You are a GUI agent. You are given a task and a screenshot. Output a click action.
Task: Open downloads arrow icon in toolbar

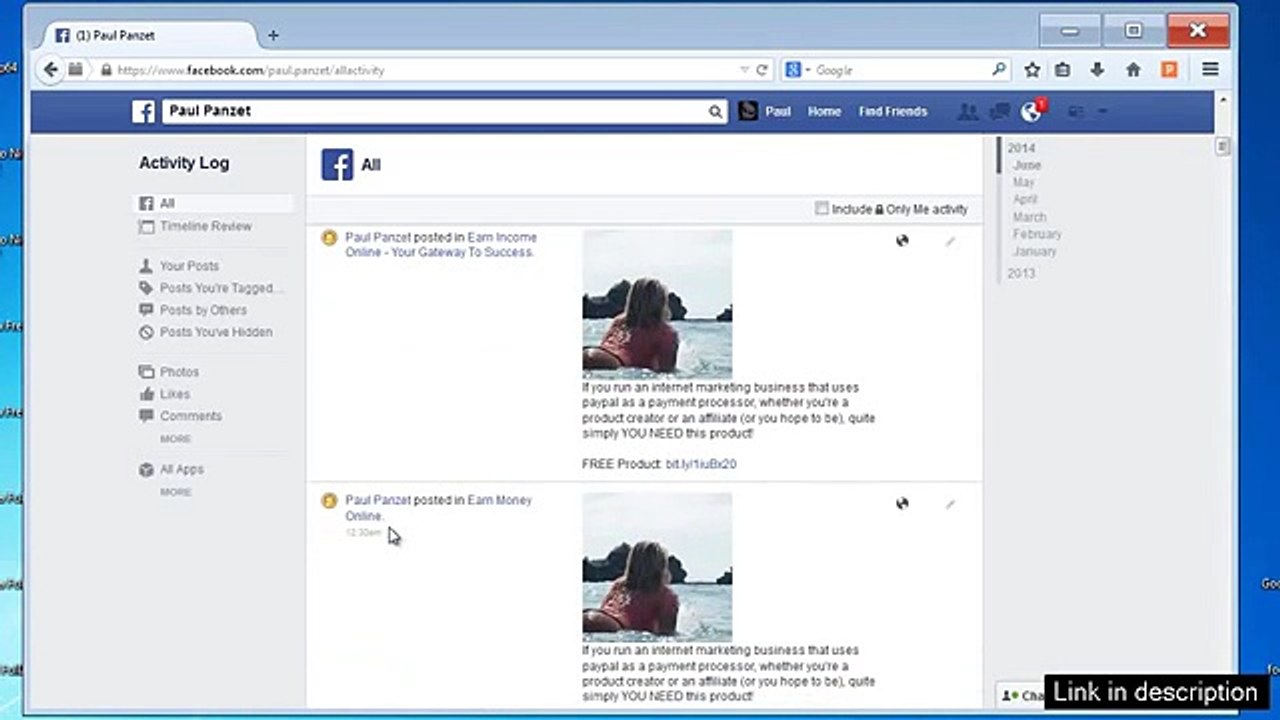[x=1097, y=70]
